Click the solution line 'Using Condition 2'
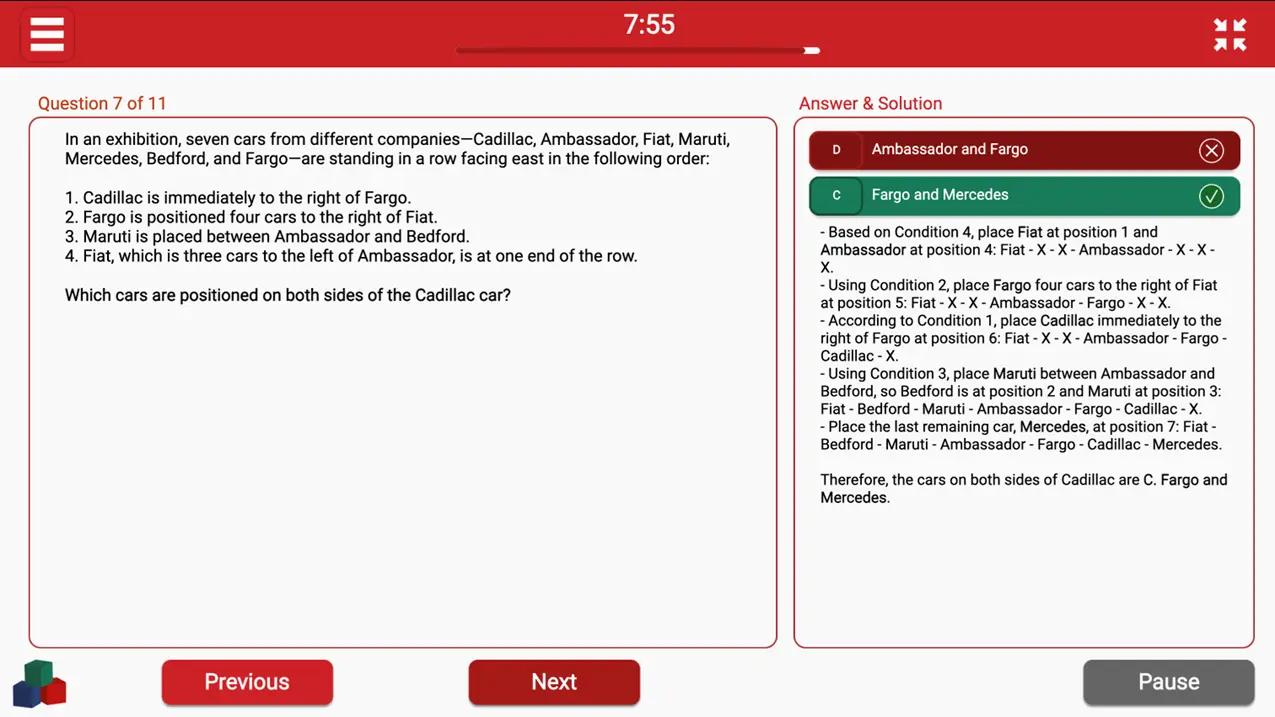The image size is (1275, 717). pos(1019,294)
